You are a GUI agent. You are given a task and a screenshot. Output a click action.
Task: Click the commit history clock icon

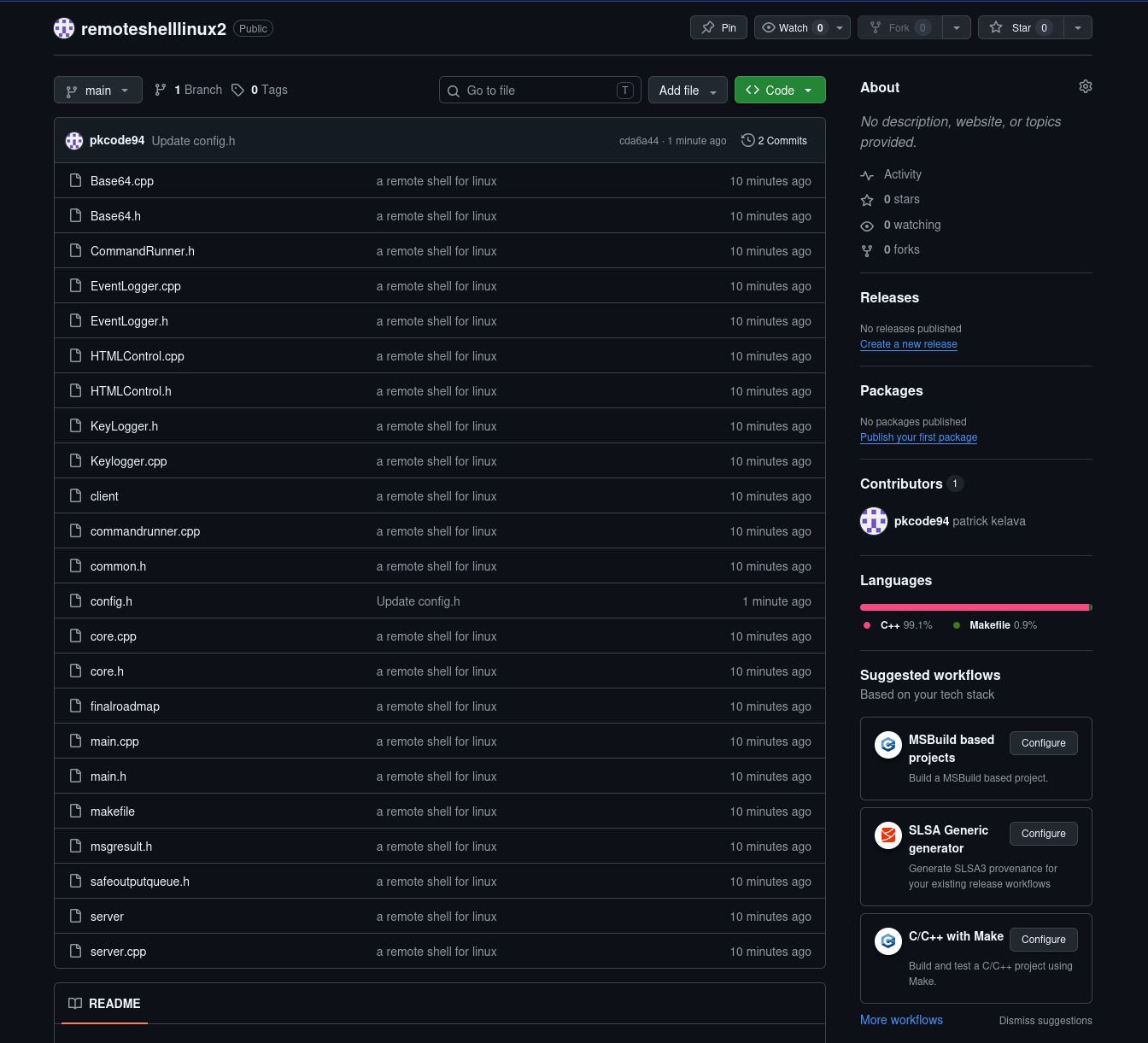[748, 140]
